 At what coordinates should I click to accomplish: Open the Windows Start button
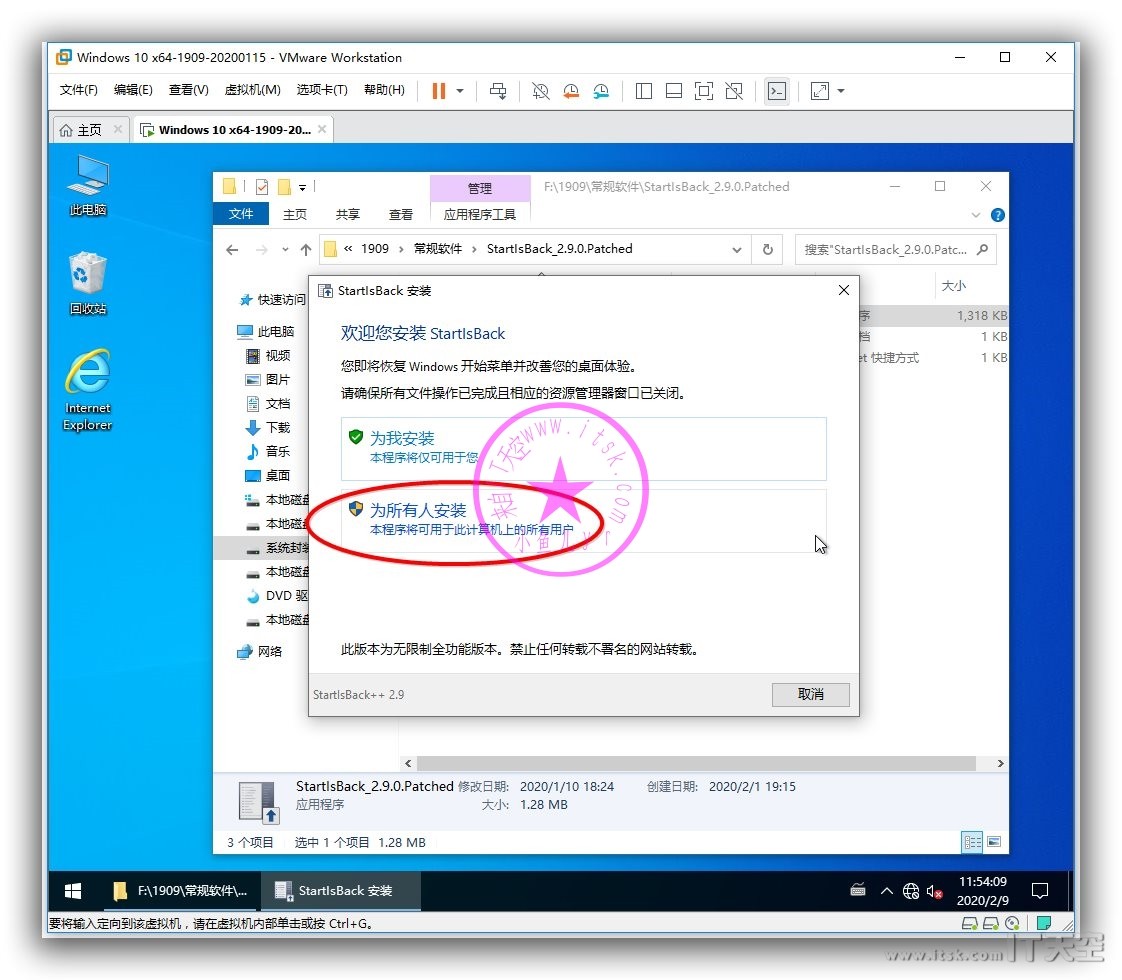[72, 891]
